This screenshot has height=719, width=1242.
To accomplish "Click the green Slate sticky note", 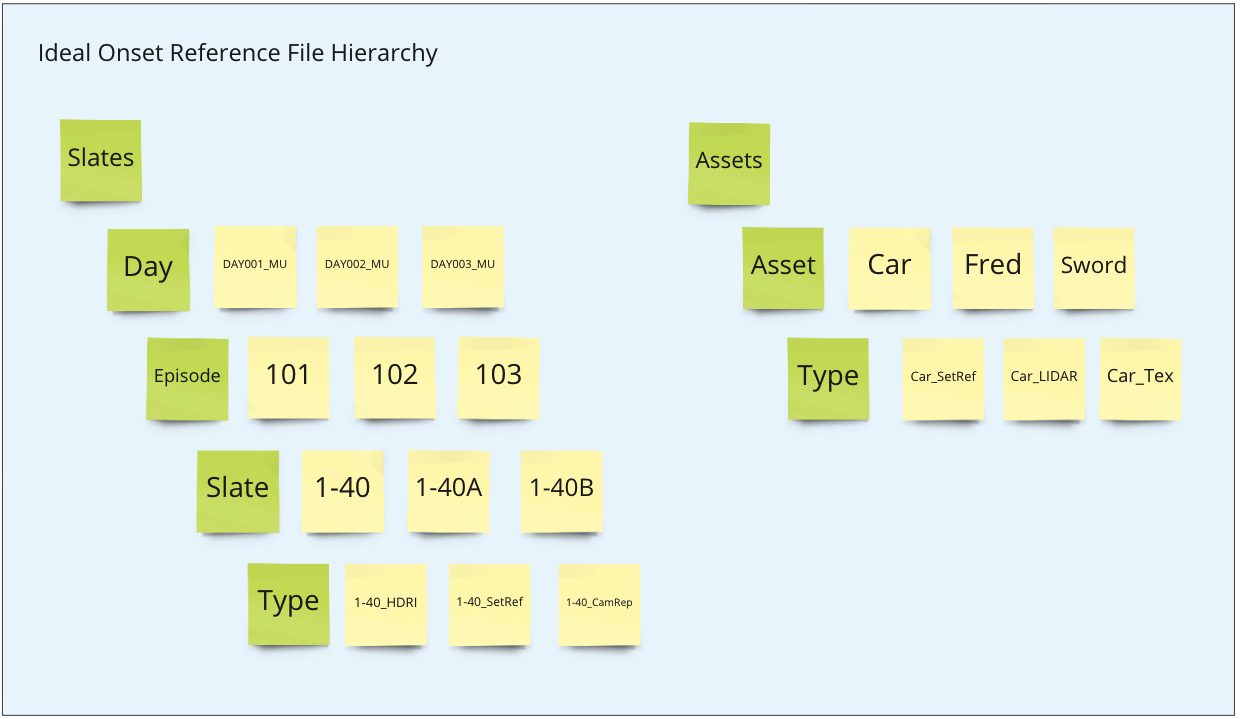I will (x=237, y=490).
